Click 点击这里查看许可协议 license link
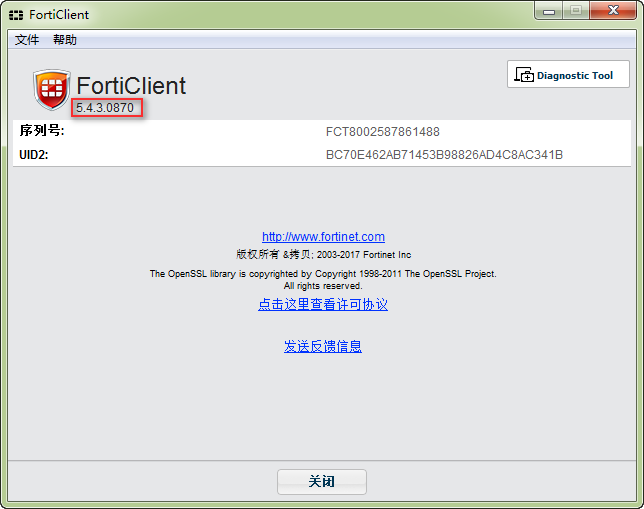The height and width of the screenshot is (509, 644). coord(323,304)
